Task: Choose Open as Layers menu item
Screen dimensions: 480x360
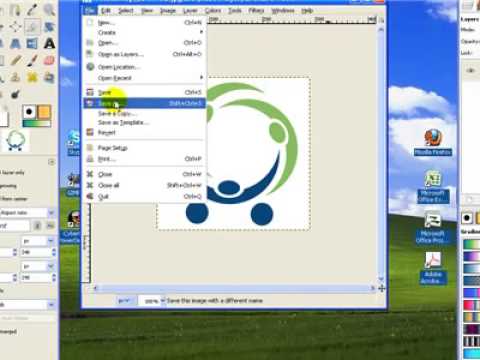Action: 145,54
